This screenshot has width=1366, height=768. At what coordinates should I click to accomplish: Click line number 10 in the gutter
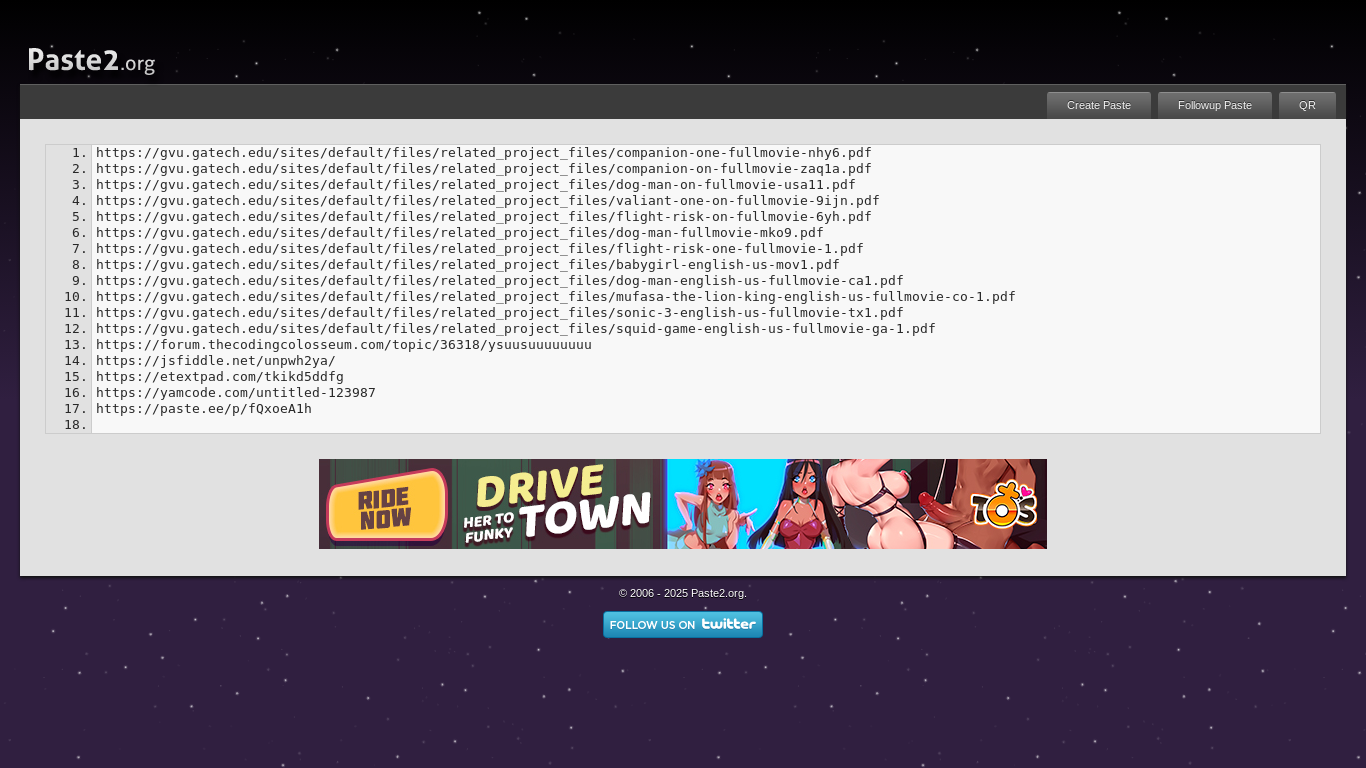pos(76,297)
